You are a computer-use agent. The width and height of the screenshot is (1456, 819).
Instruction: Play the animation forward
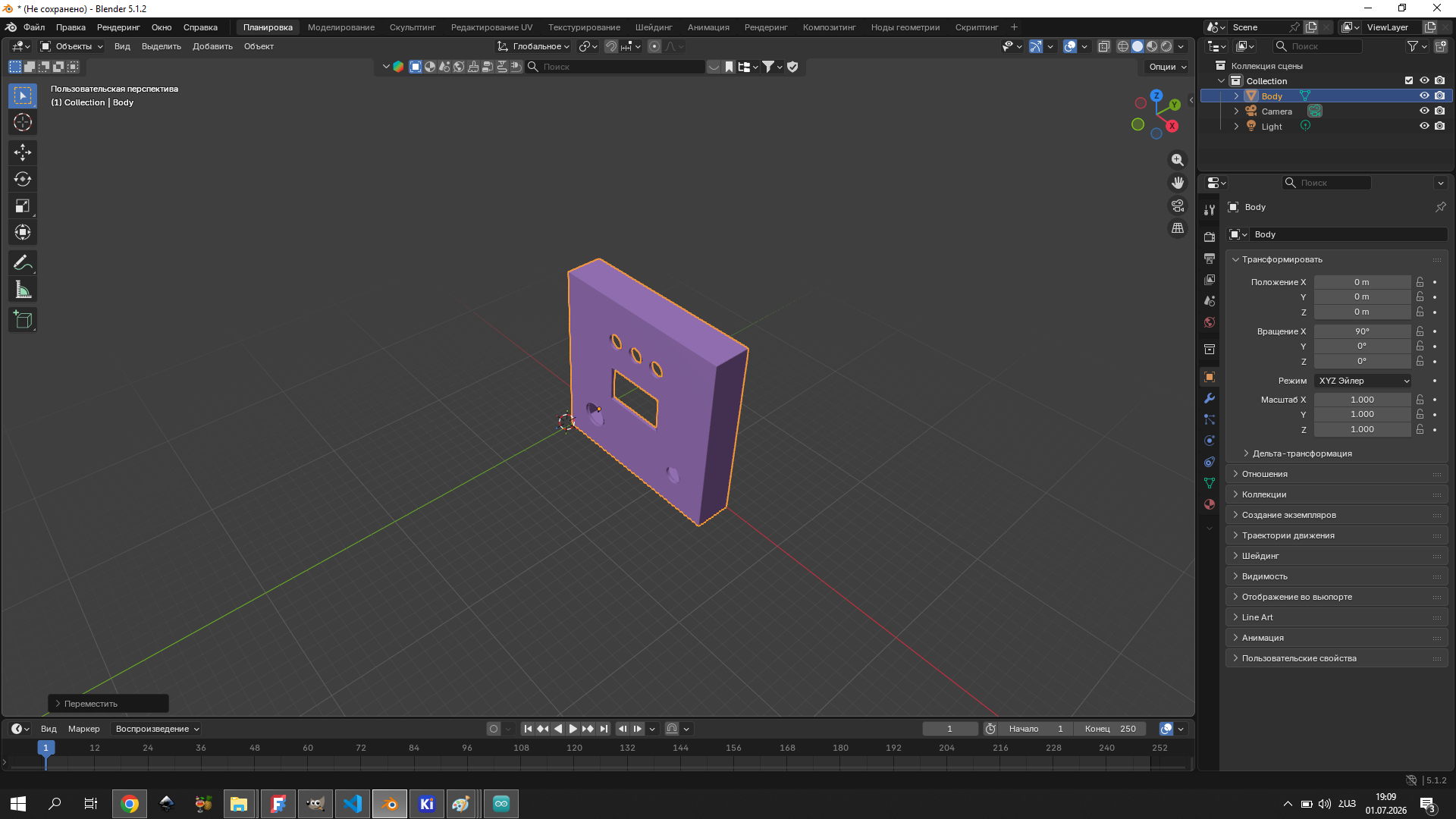573,729
